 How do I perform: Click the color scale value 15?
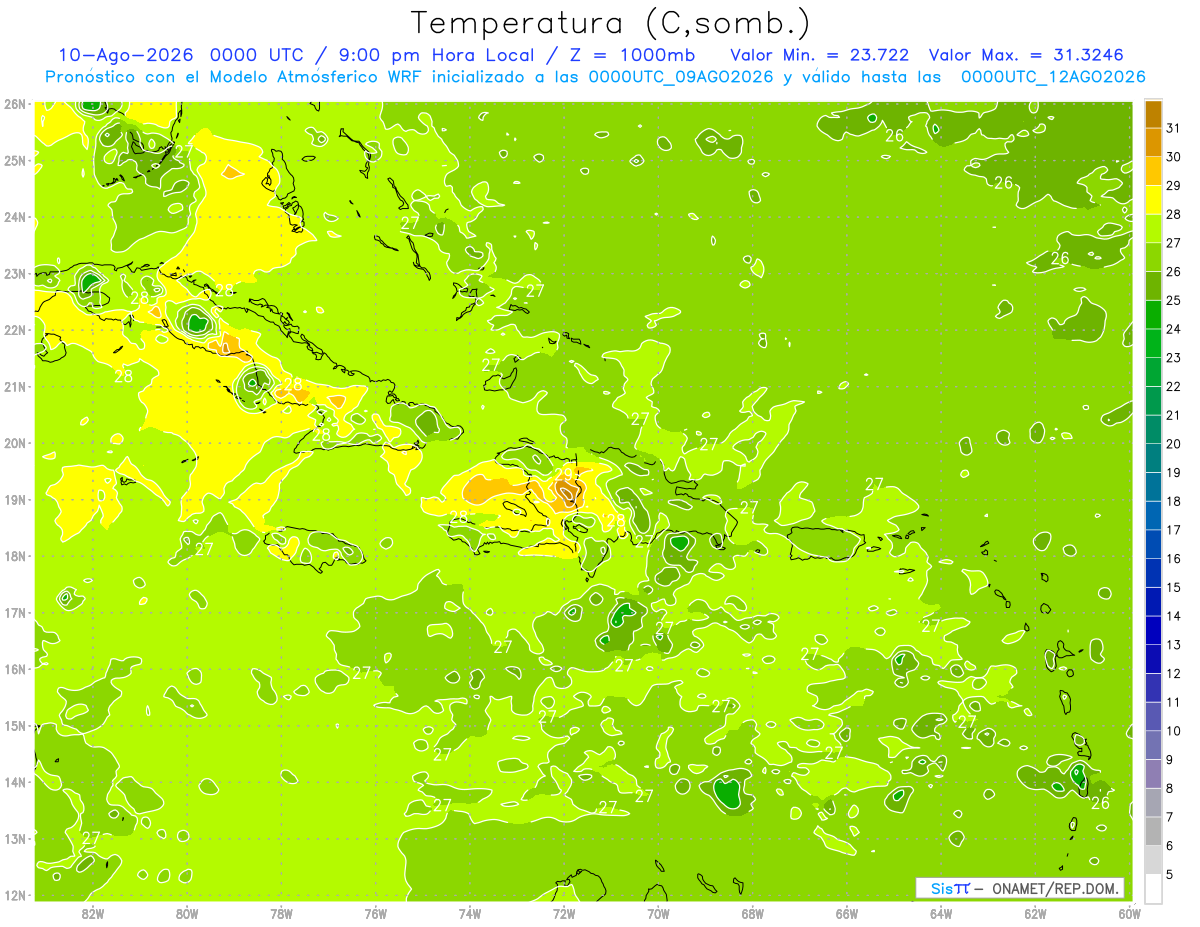pyautogui.click(x=1174, y=587)
